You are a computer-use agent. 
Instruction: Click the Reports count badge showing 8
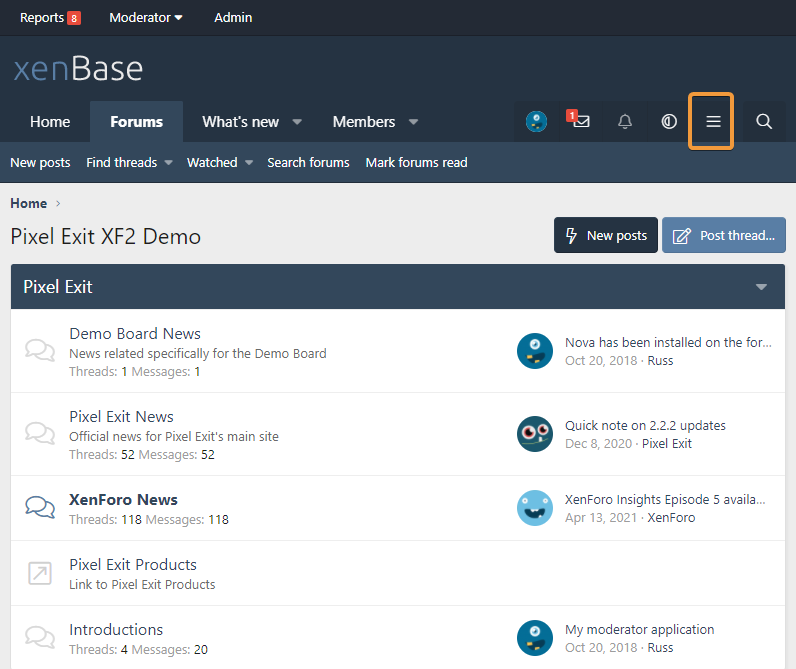click(74, 18)
